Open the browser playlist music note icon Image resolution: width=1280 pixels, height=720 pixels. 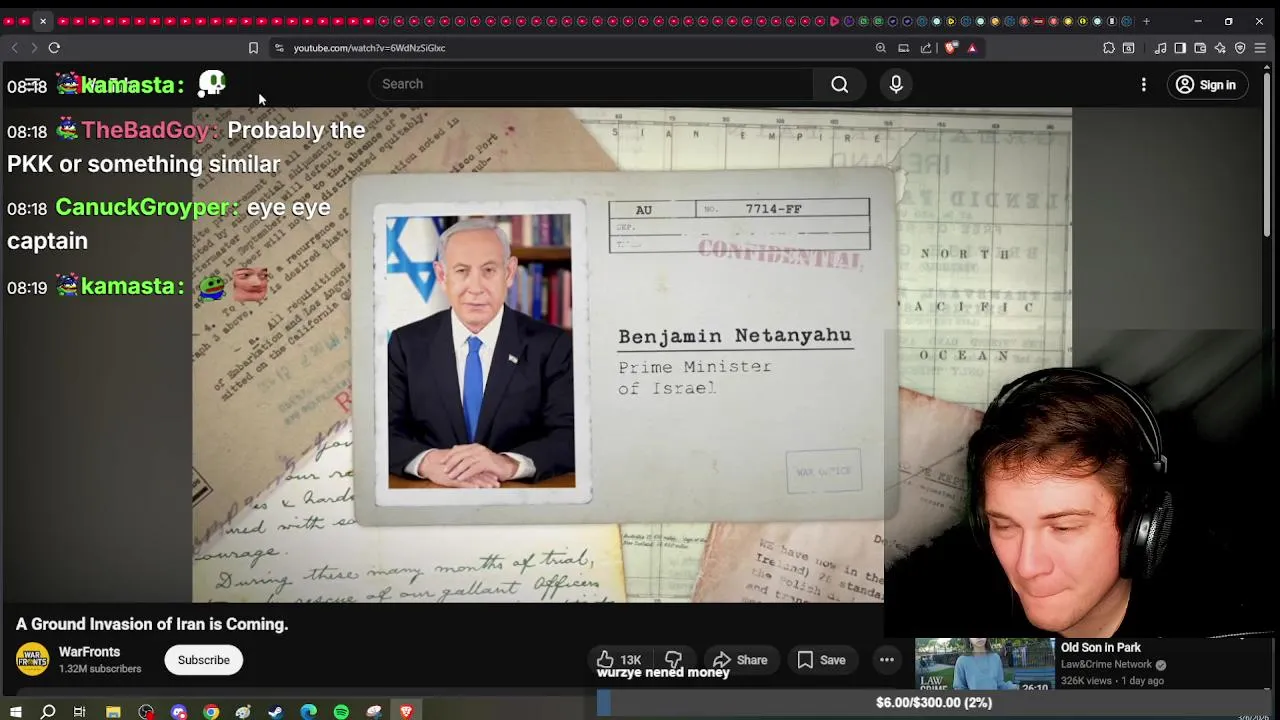[x=1160, y=47]
